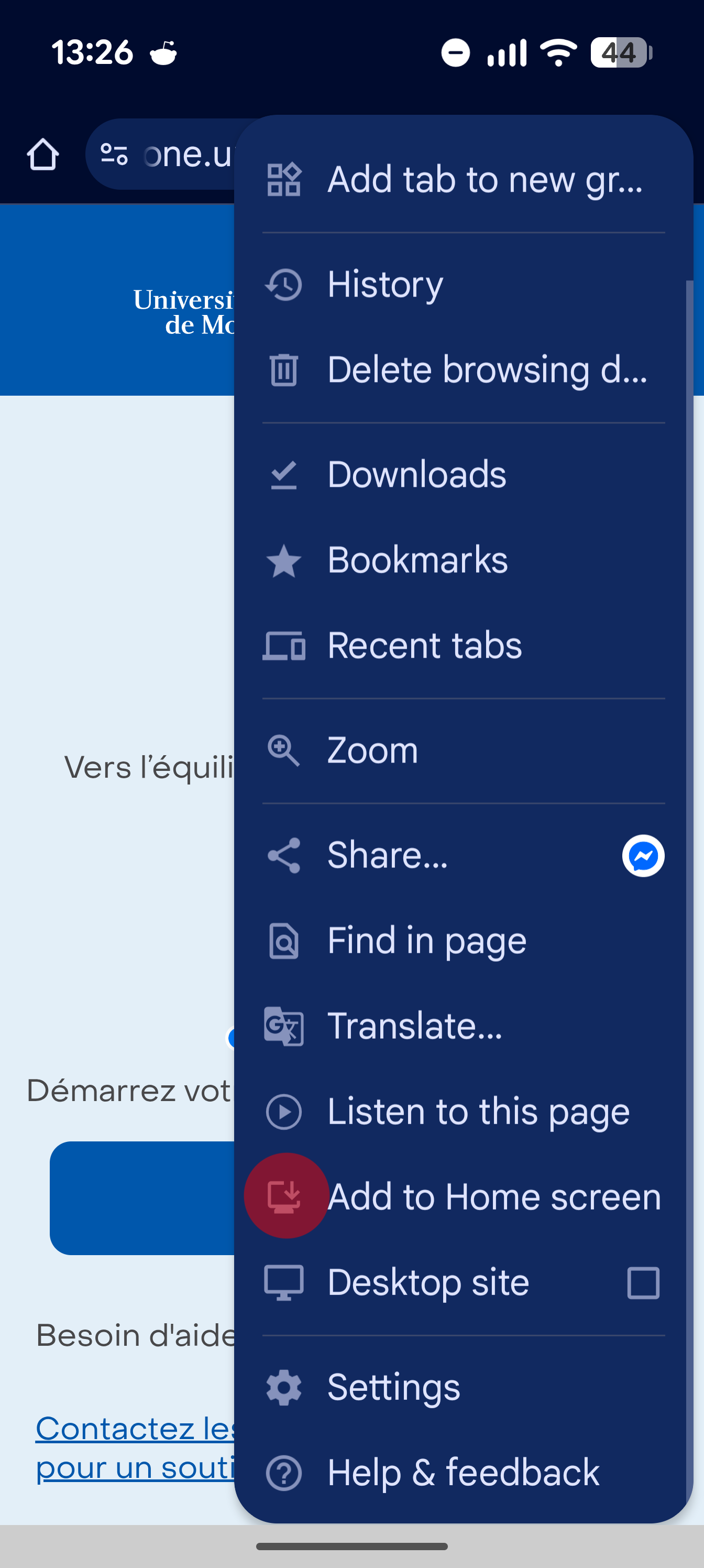Tap the Translate icon
The width and height of the screenshot is (704, 1568).
coord(283,1026)
